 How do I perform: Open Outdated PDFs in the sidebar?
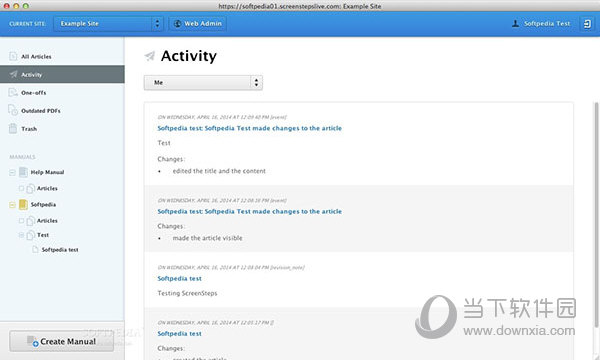tap(62, 111)
